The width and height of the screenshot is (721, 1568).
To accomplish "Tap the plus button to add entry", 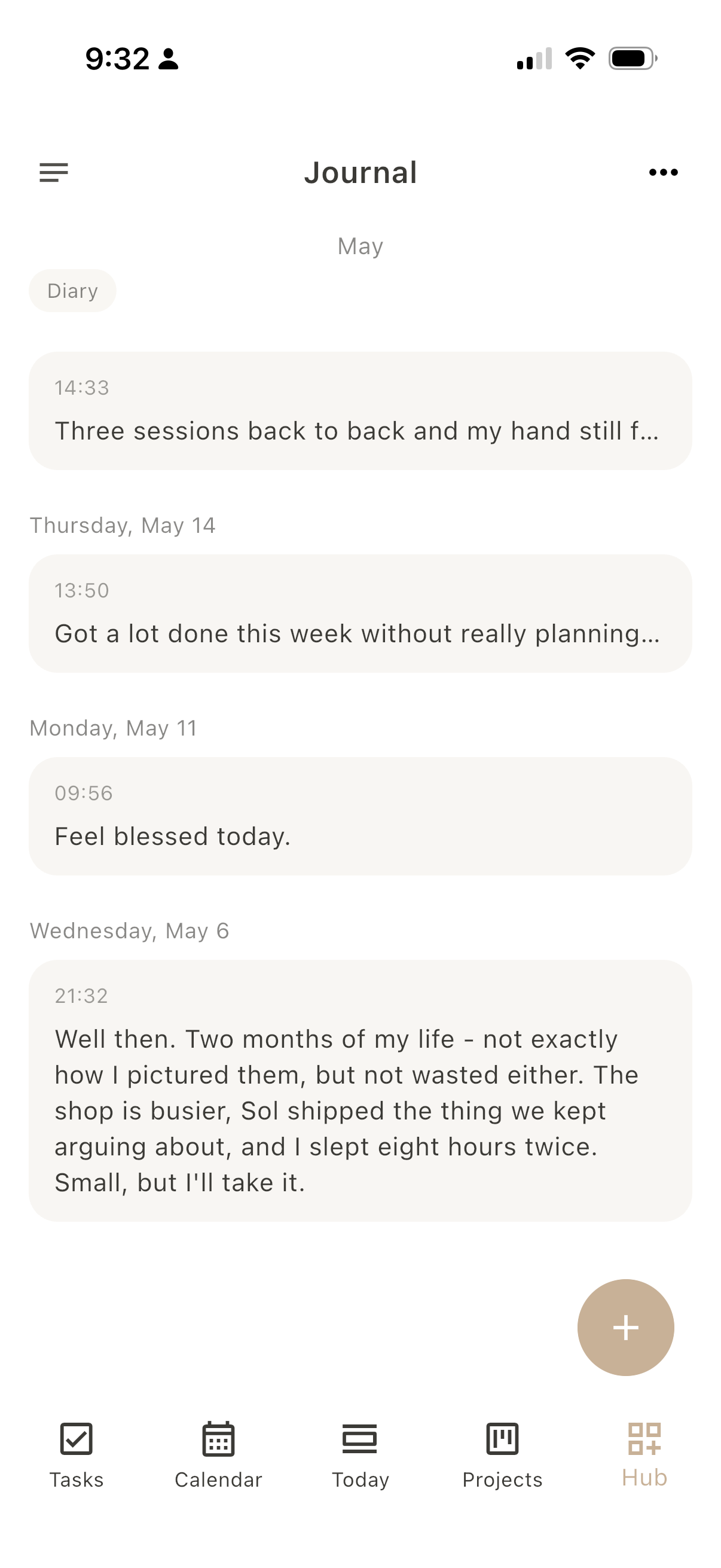I will click(x=625, y=1328).
